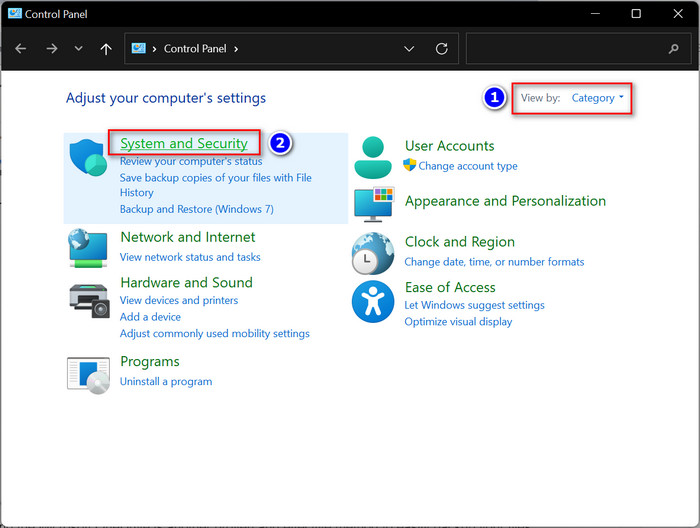This screenshot has height=528, width=700.
Task: Click the search magnifier icon
Action: pyautogui.click(x=674, y=48)
